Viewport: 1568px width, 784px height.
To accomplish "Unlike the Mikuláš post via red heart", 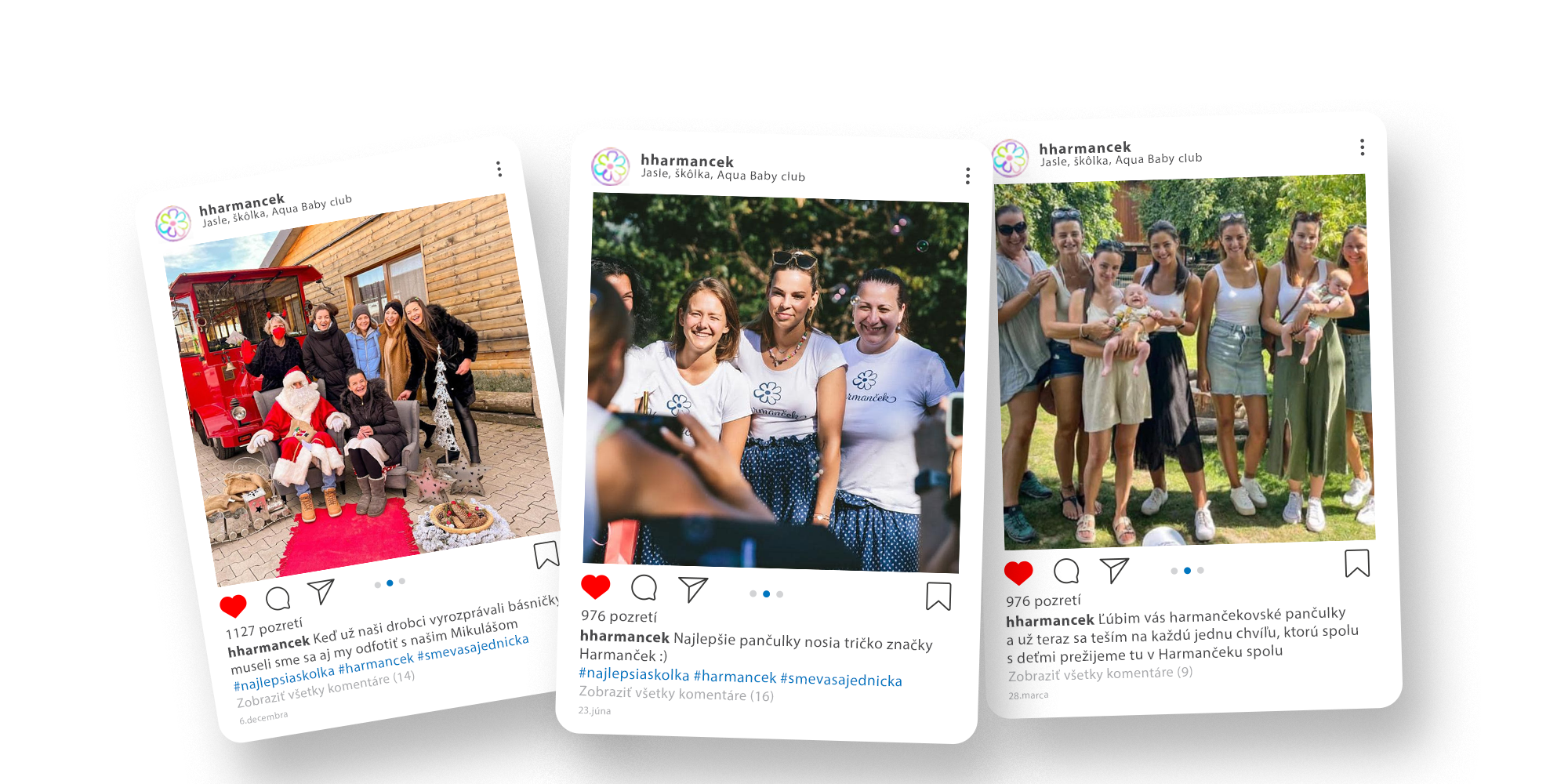I will pyautogui.click(x=233, y=606).
